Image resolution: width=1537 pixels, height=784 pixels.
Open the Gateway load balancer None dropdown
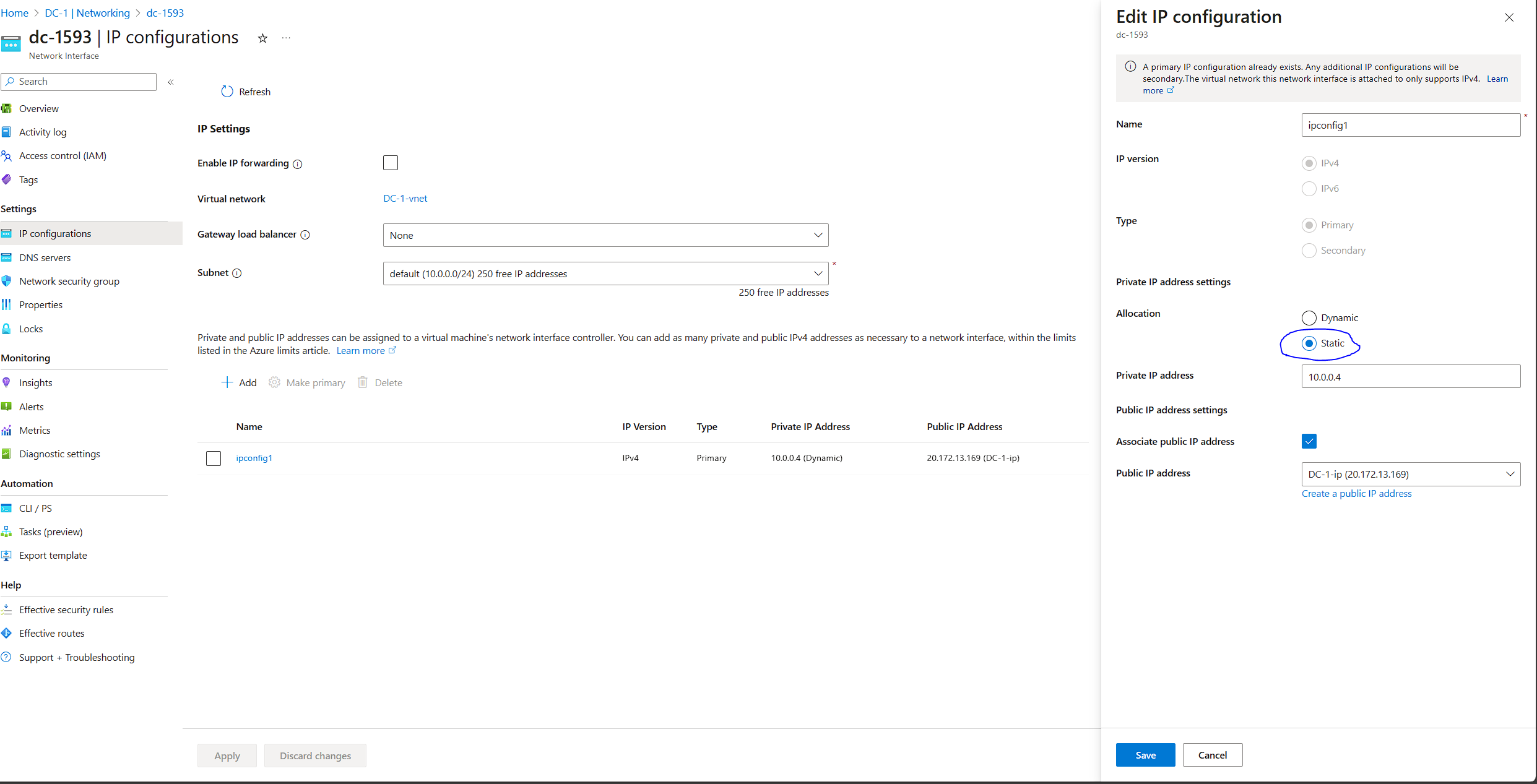818,235
